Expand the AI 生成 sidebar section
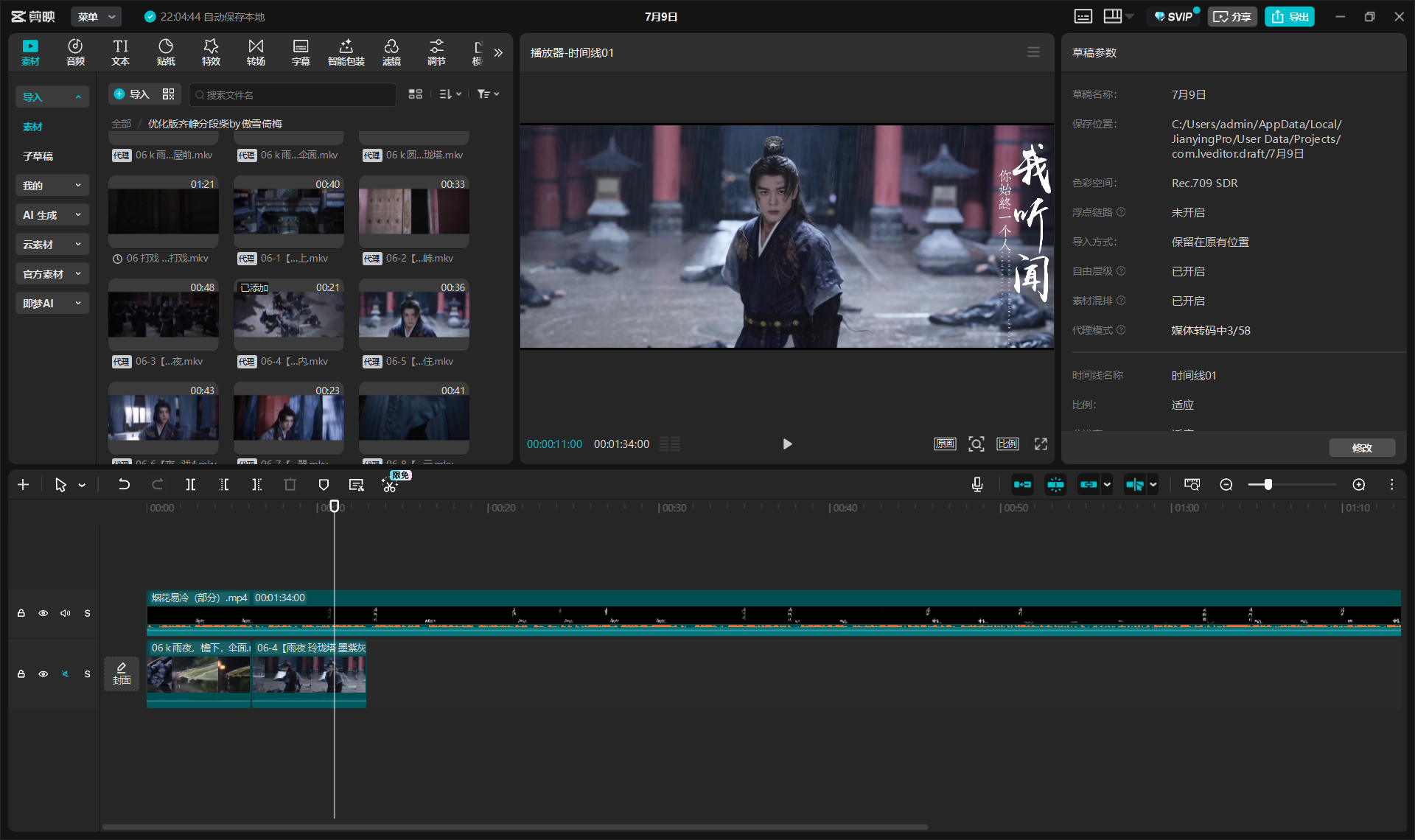The image size is (1415, 840). pos(52,214)
